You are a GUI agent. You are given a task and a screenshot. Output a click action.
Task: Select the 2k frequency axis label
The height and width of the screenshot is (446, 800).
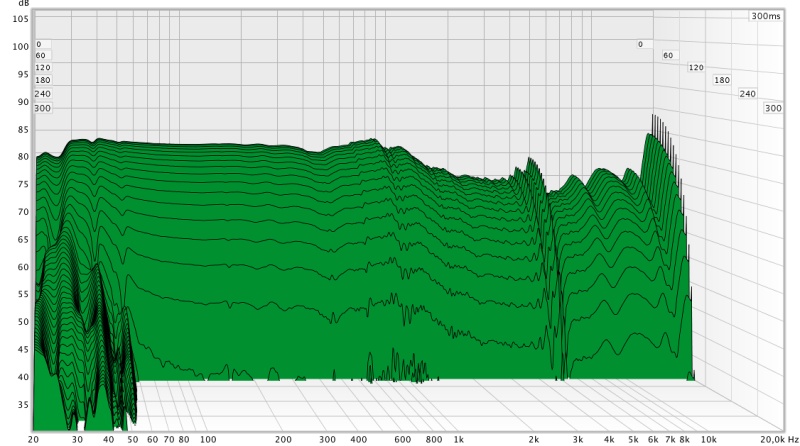pyautogui.click(x=534, y=439)
